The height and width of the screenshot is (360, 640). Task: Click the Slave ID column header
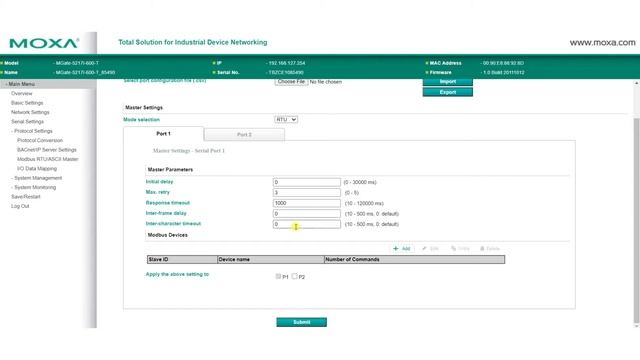(x=182, y=260)
